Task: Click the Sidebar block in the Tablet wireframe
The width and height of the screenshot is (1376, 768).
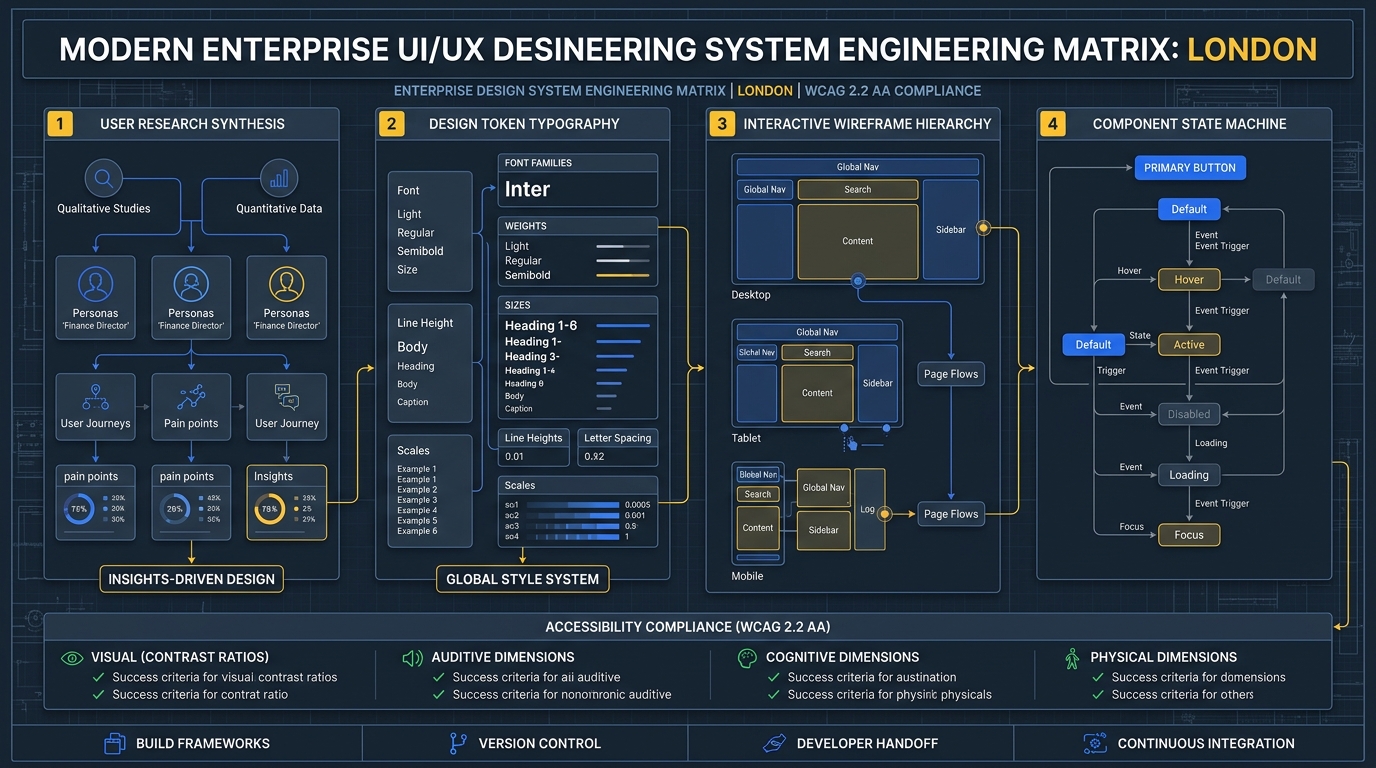Action: pyautogui.click(x=877, y=383)
